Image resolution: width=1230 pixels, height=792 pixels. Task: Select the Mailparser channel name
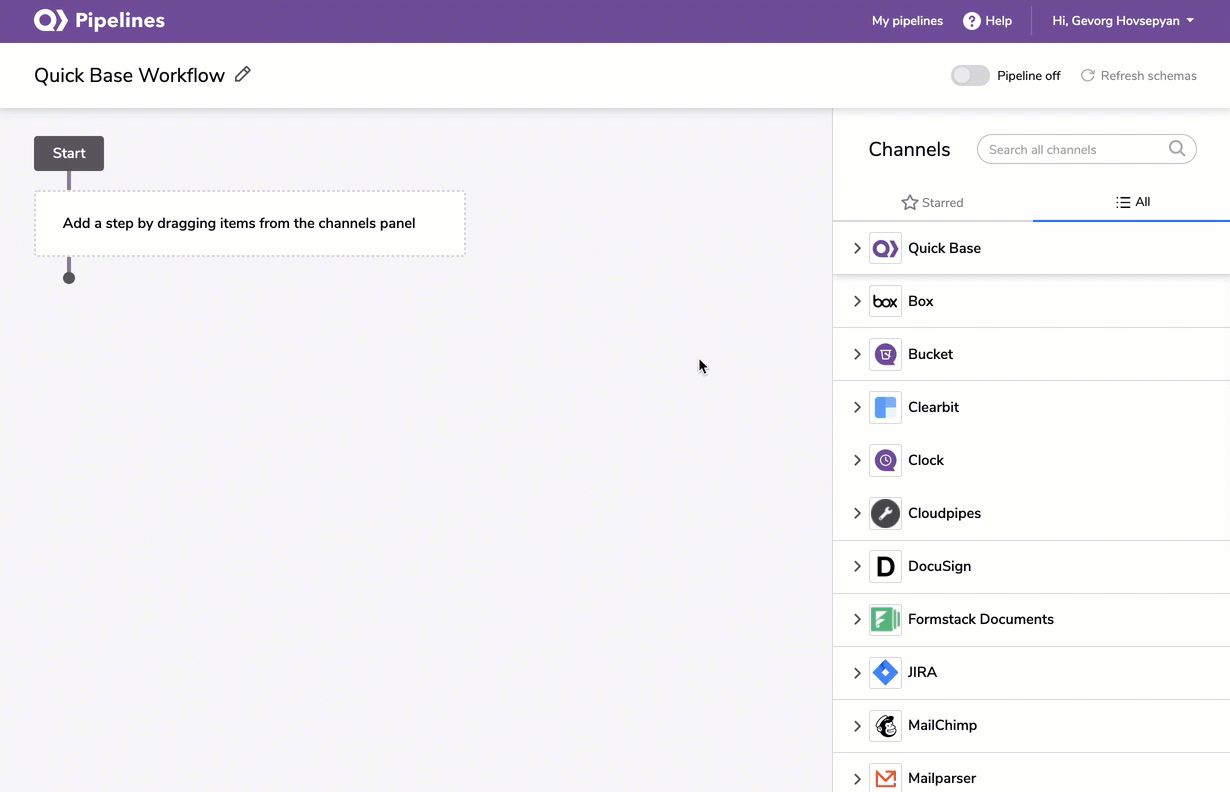(x=942, y=778)
